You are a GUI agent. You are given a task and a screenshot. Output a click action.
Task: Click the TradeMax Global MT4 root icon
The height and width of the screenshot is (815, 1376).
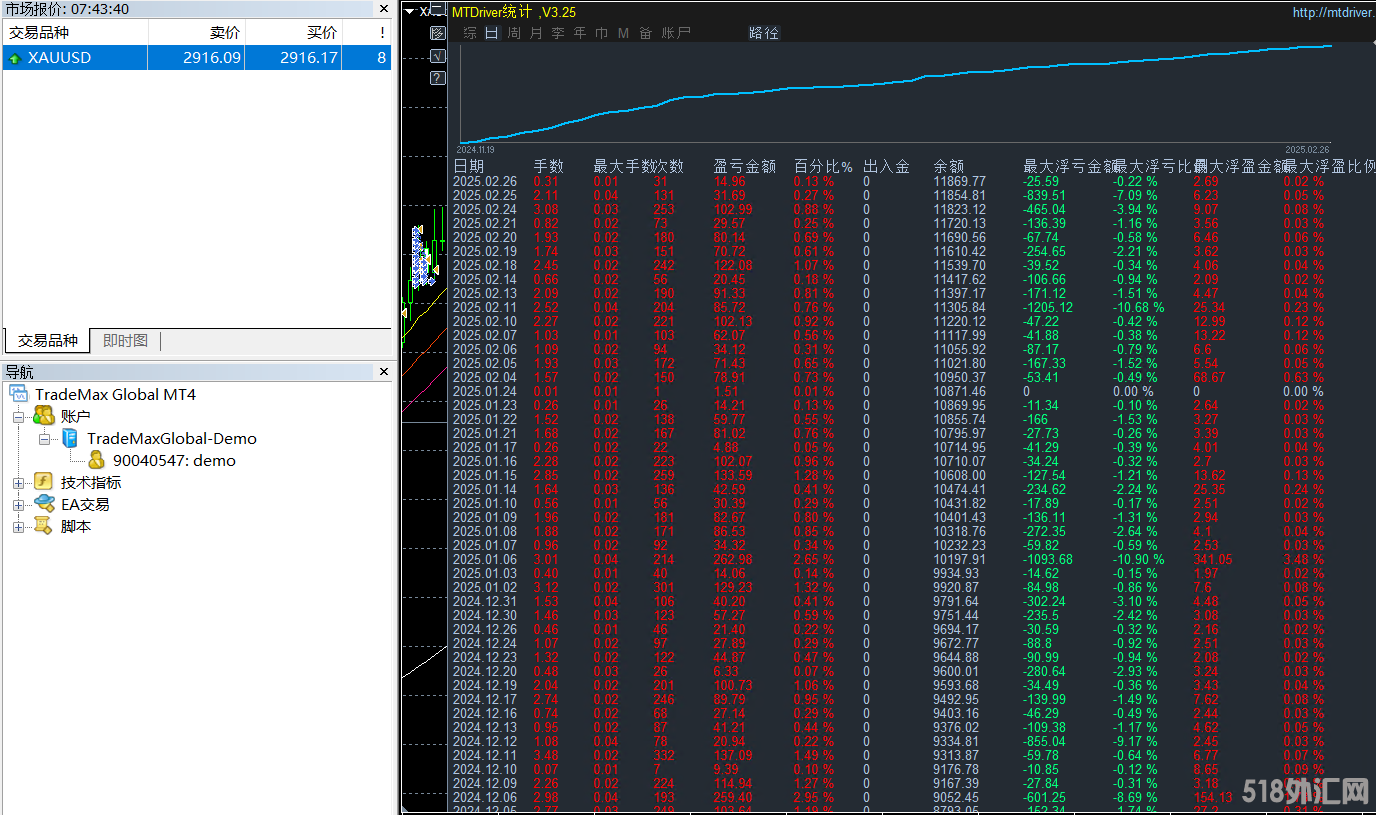coord(19,394)
